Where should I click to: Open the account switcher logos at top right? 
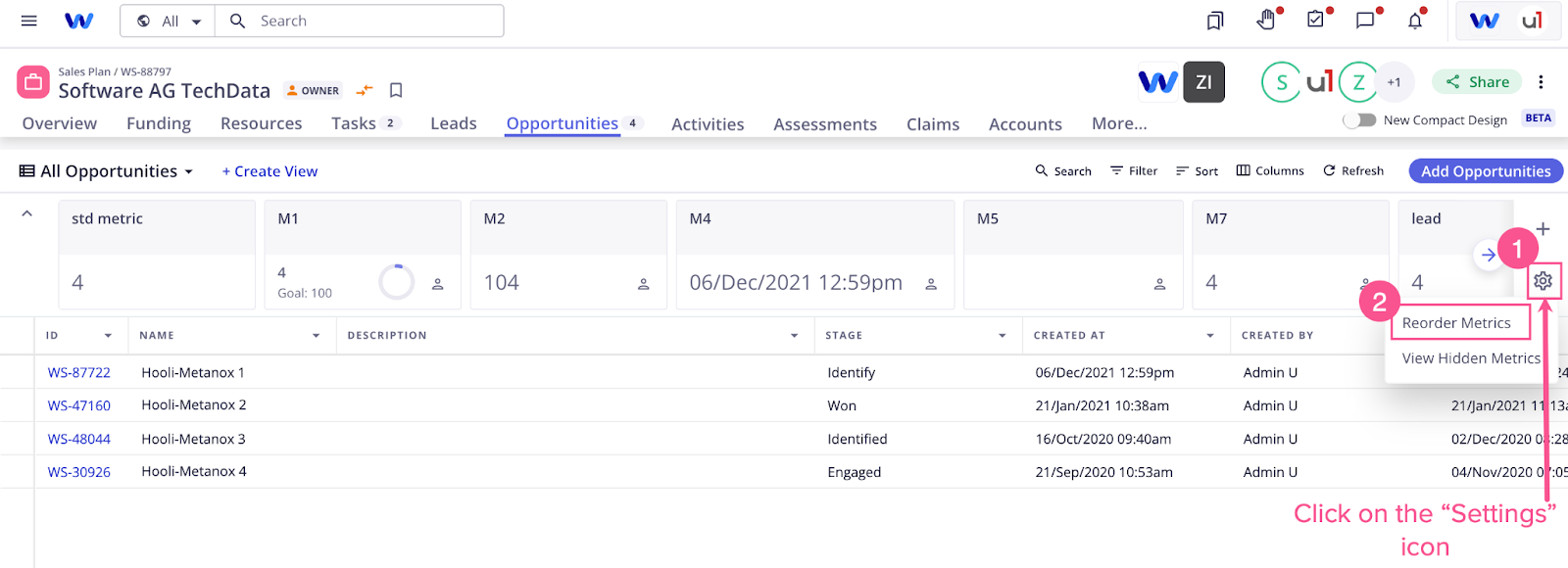(x=1507, y=21)
